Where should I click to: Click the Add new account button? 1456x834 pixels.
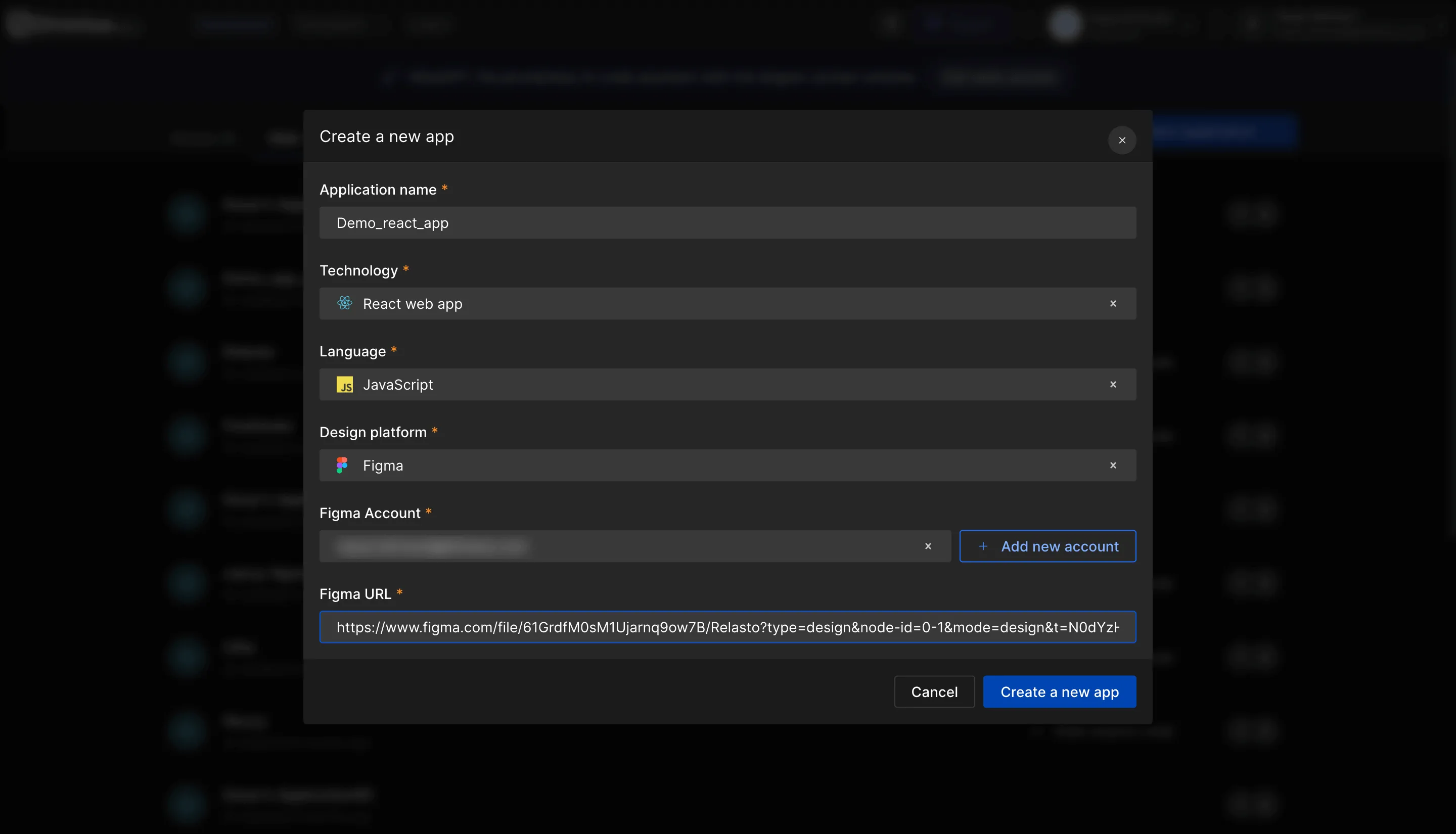coord(1048,546)
